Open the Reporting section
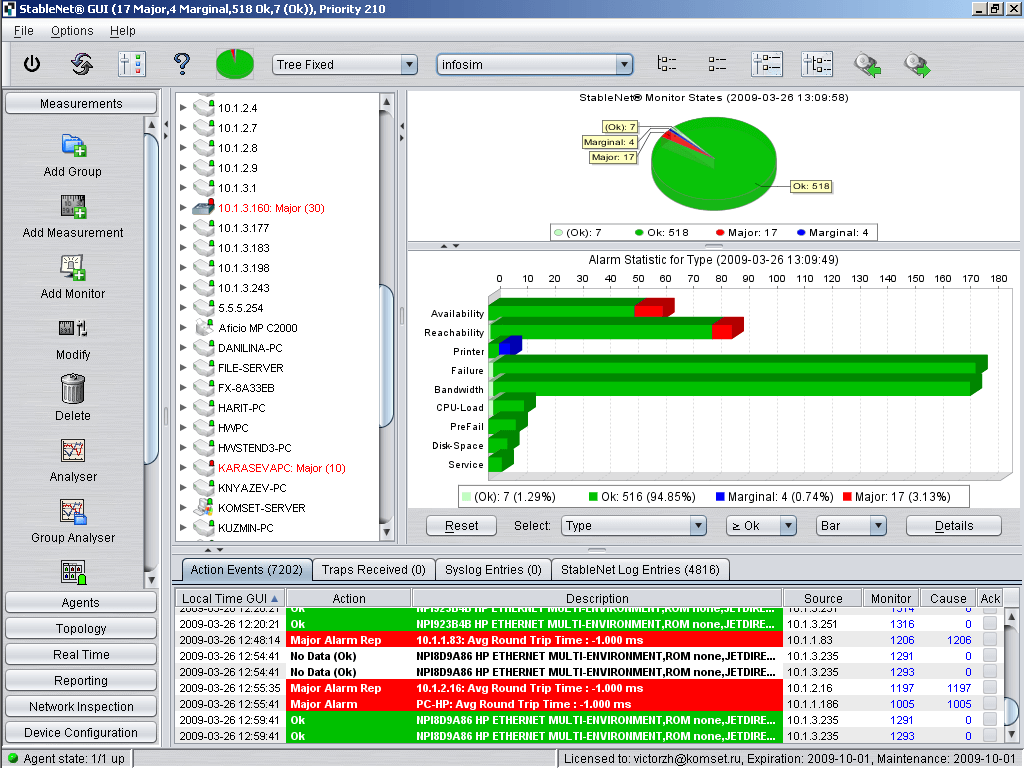The image size is (1024, 768). (81, 680)
